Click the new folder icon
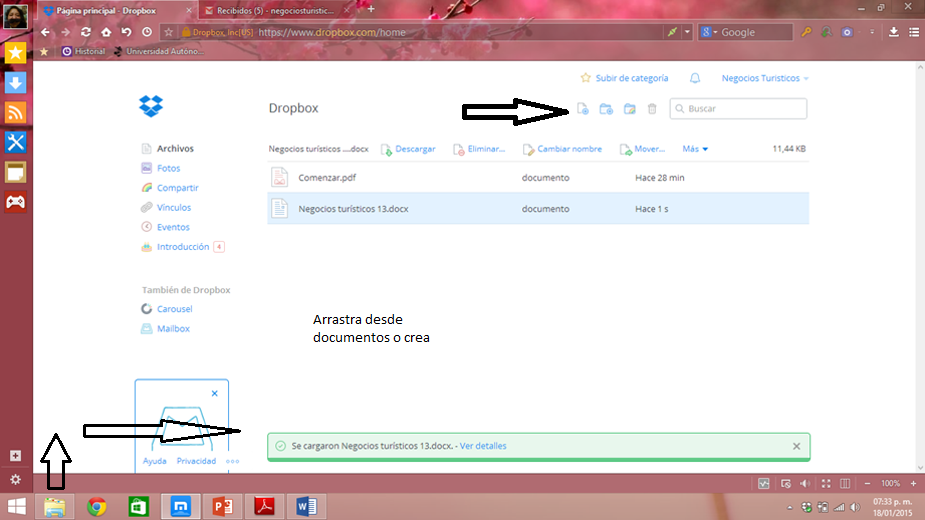This screenshot has height=520, width=925. tap(606, 109)
